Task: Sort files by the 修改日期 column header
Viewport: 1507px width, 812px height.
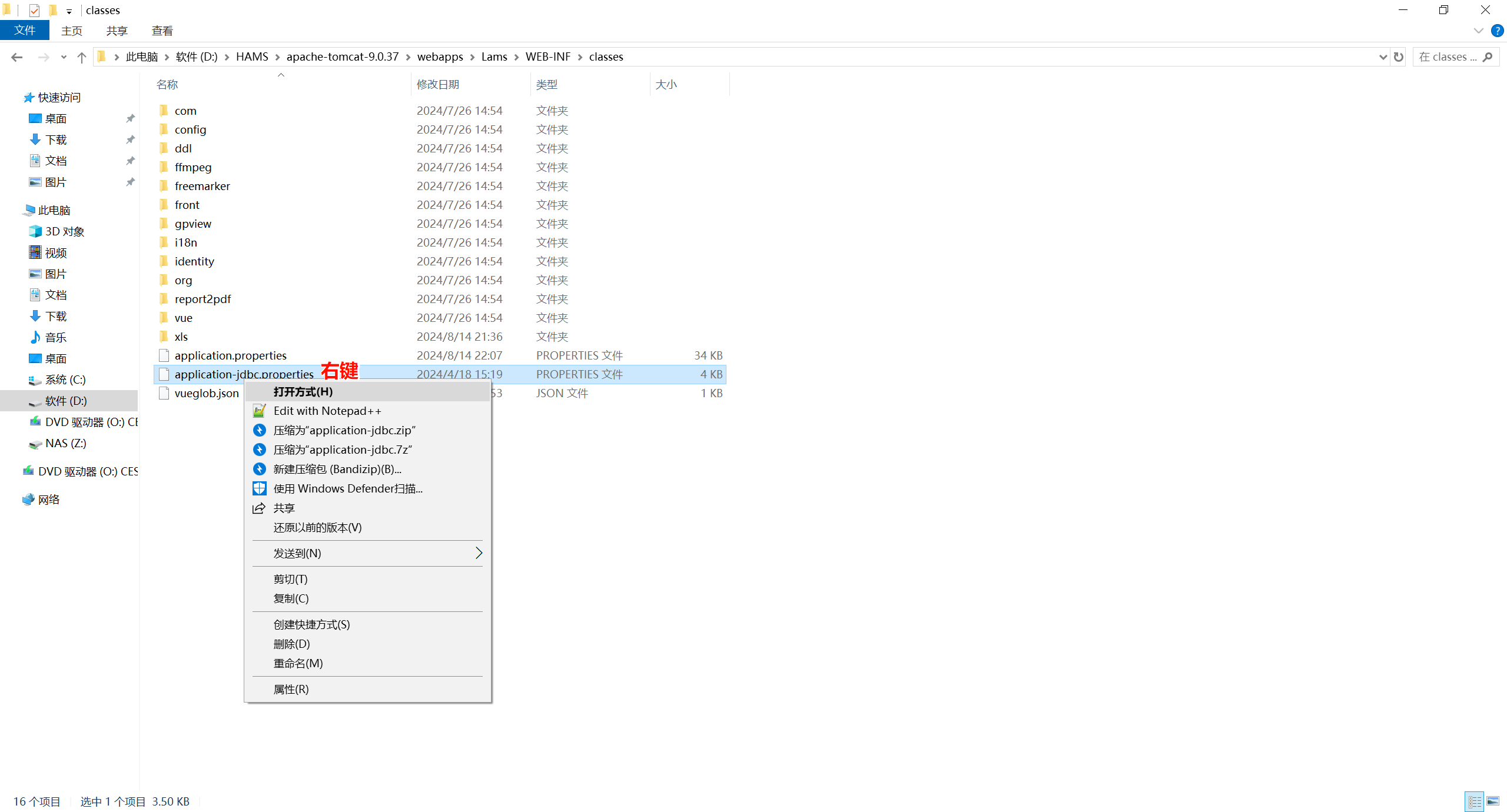Action: click(x=437, y=84)
